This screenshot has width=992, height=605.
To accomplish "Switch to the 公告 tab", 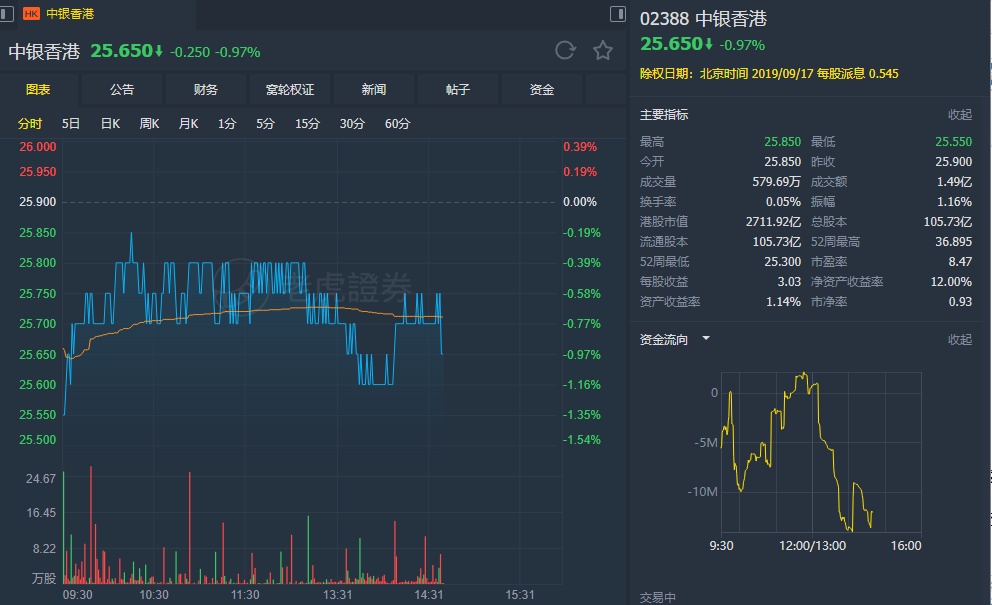I will coord(122,90).
